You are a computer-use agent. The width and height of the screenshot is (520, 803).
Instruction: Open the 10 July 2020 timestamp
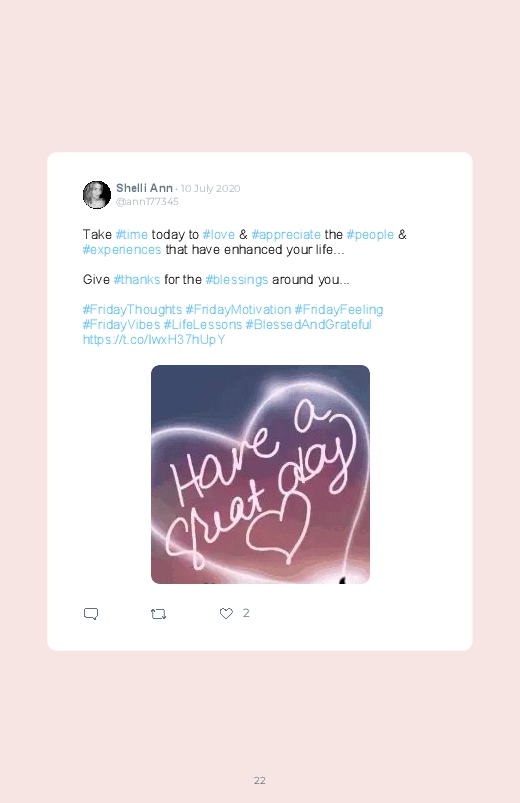(210, 188)
